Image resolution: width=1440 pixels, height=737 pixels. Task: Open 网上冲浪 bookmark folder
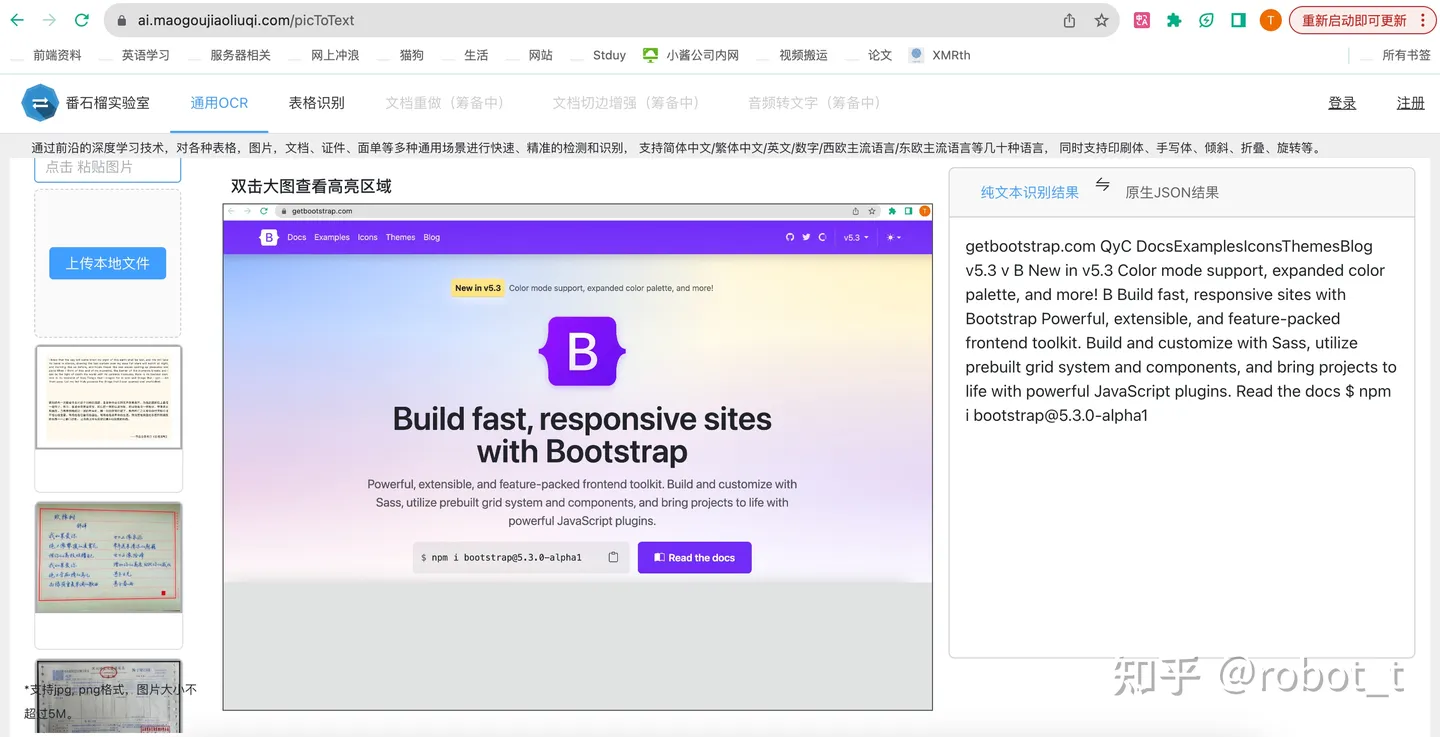(335, 55)
